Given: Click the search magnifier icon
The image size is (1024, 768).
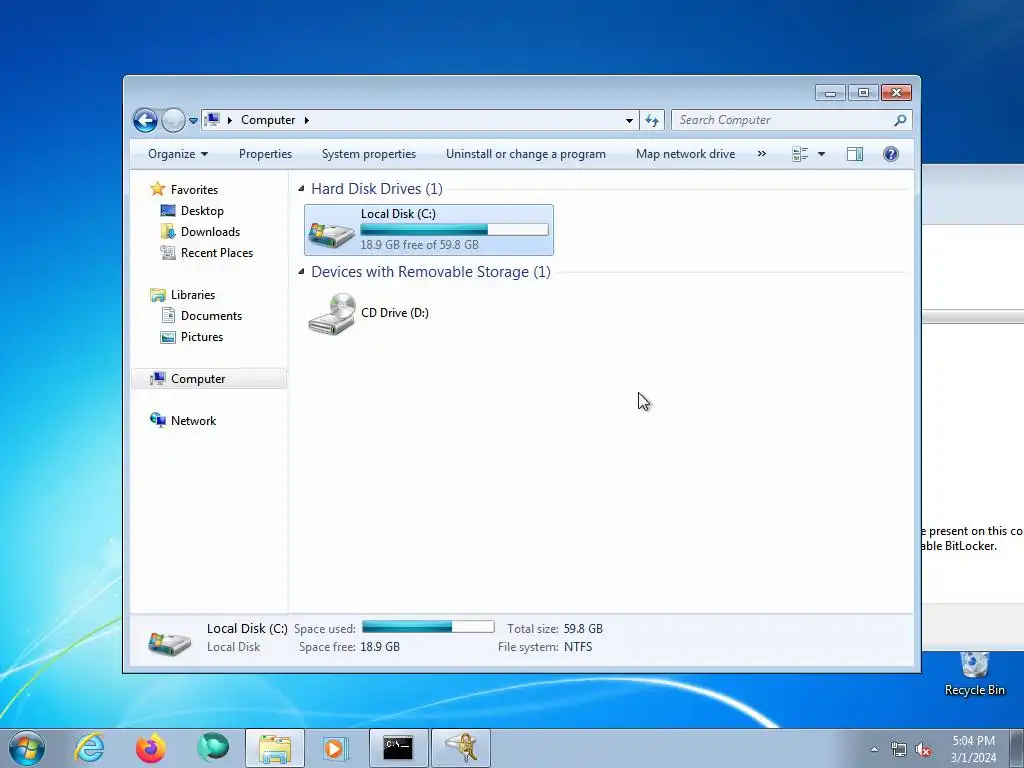Looking at the screenshot, I should (901, 120).
